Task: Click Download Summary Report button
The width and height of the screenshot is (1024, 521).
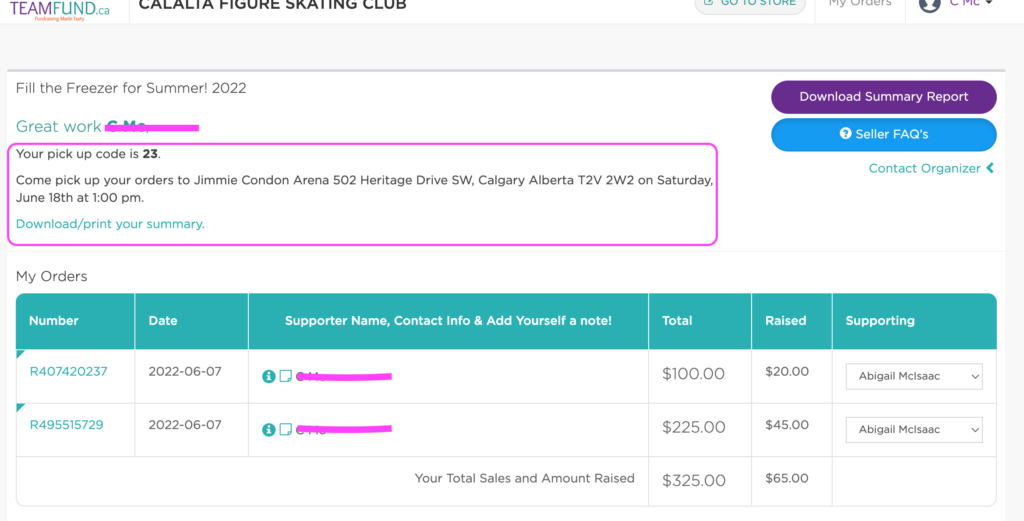Action: (x=883, y=97)
